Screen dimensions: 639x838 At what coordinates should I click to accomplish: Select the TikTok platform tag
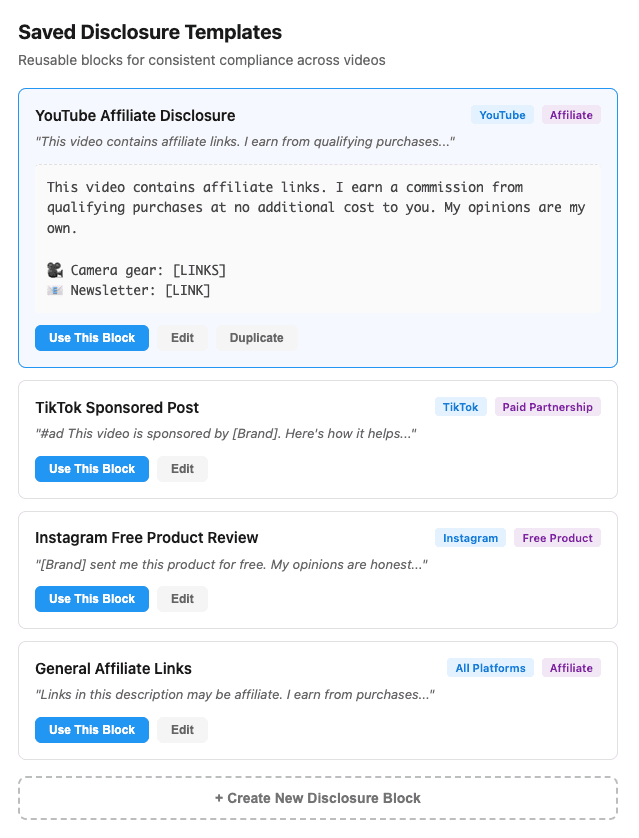[460, 406]
